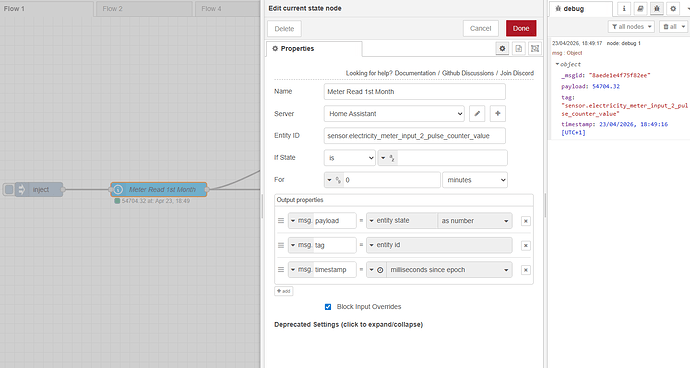Click the If State value input field
This screenshot has height=368, width=690.
tap(452, 158)
